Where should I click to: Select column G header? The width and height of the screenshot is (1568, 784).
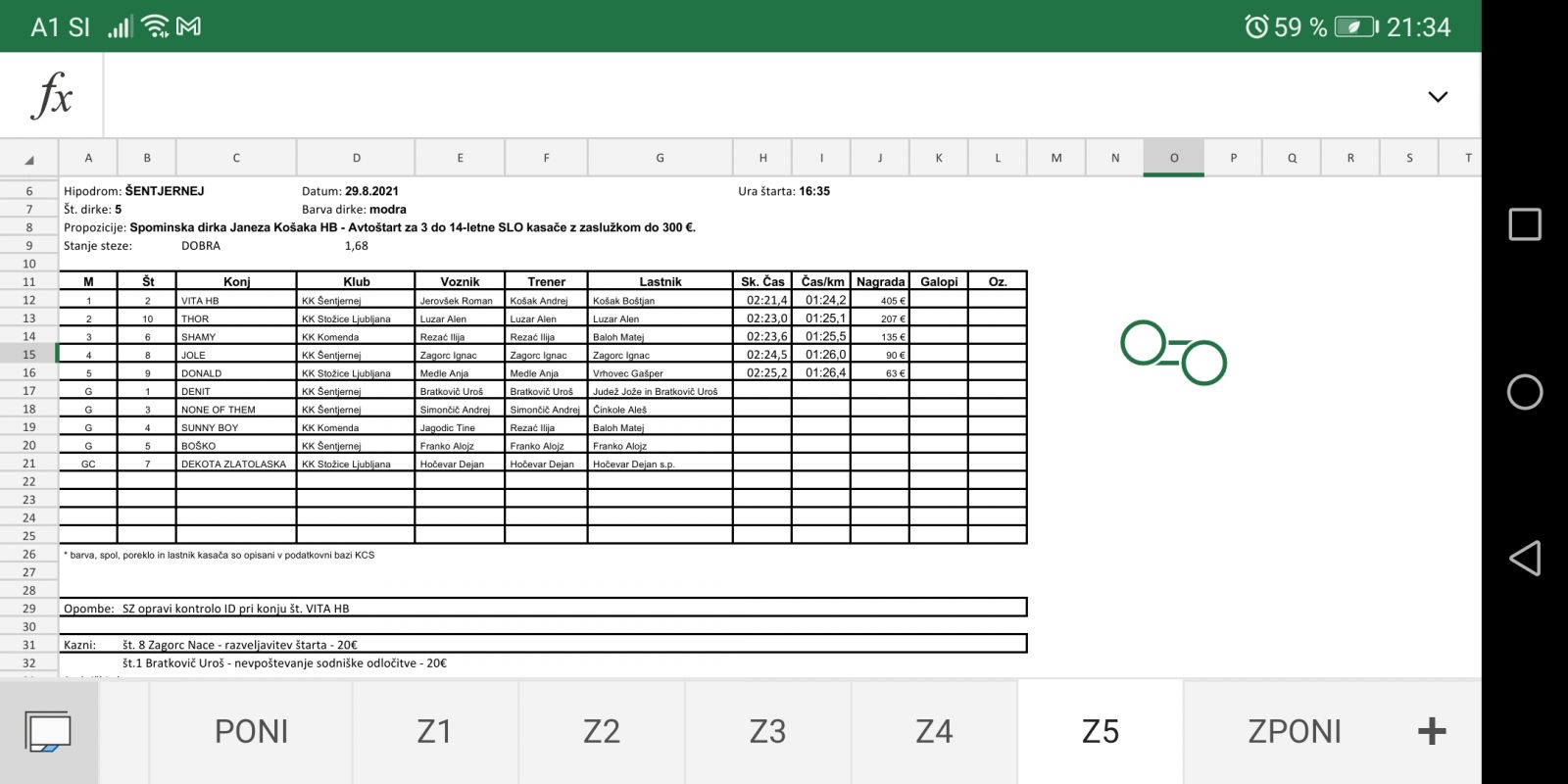(x=660, y=158)
